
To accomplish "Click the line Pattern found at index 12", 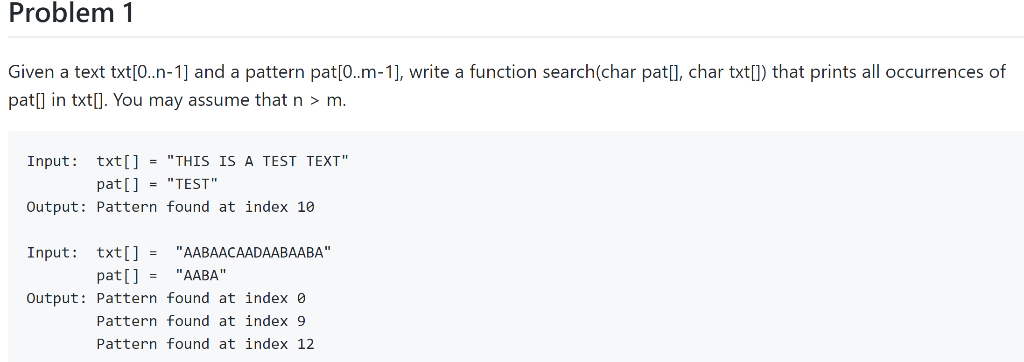I will coord(206,344).
